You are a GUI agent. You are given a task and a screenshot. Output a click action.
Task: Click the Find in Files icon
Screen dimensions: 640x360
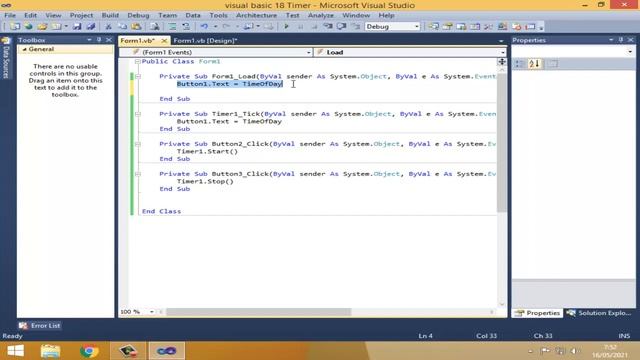(155, 27)
